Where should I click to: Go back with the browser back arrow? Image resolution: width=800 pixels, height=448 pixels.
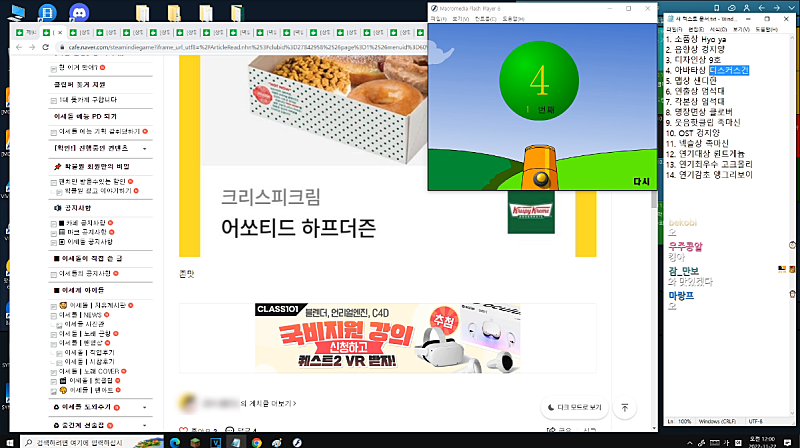[19, 47]
